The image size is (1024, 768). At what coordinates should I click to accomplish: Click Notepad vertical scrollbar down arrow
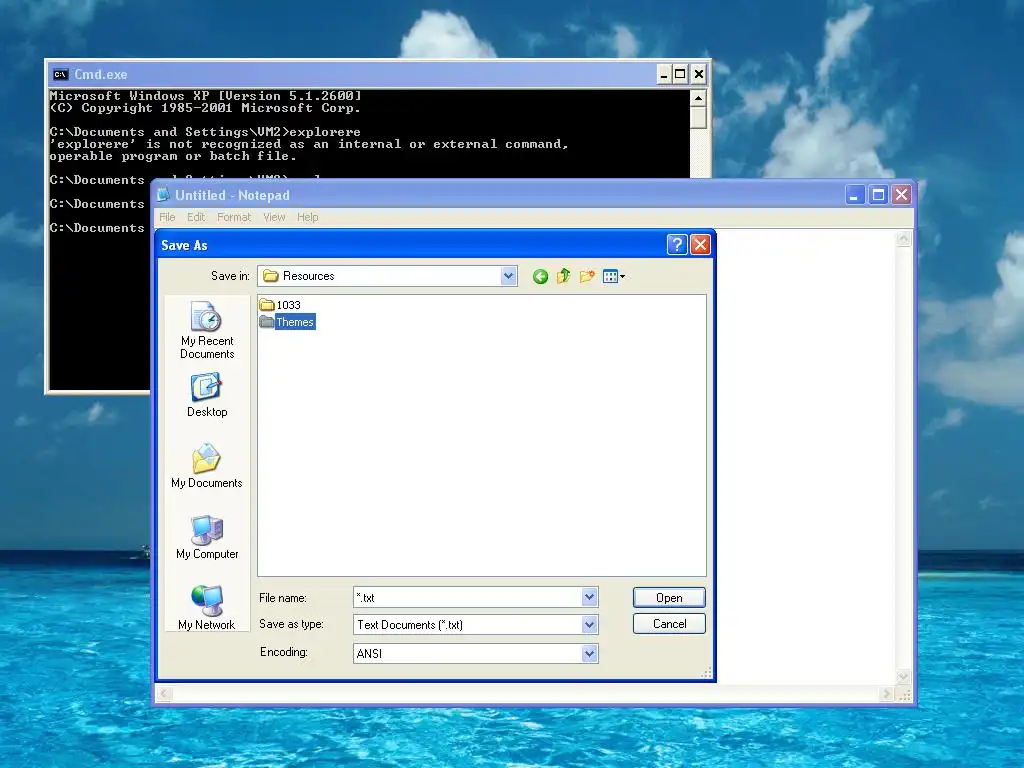pos(904,677)
